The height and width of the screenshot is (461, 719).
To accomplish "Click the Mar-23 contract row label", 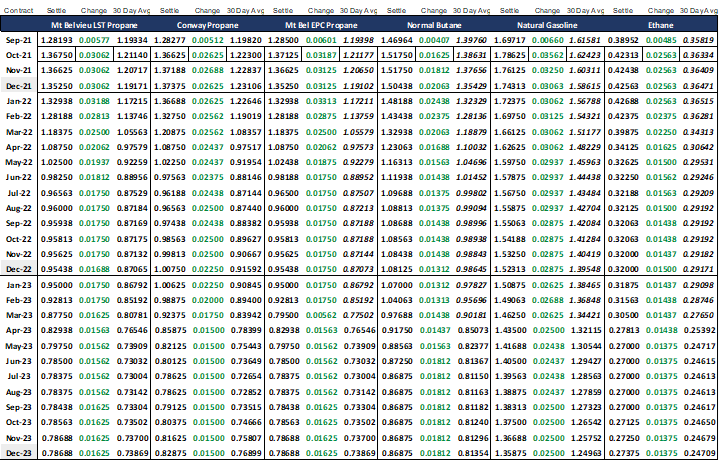I will pyautogui.click(x=19, y=315).
